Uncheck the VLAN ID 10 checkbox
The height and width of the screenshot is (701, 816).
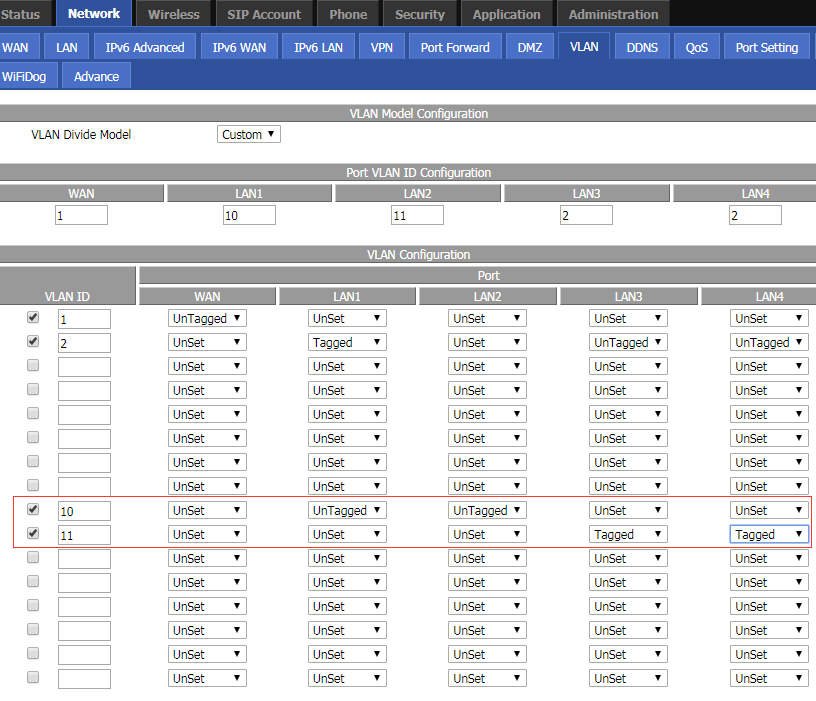coord(33,509)
